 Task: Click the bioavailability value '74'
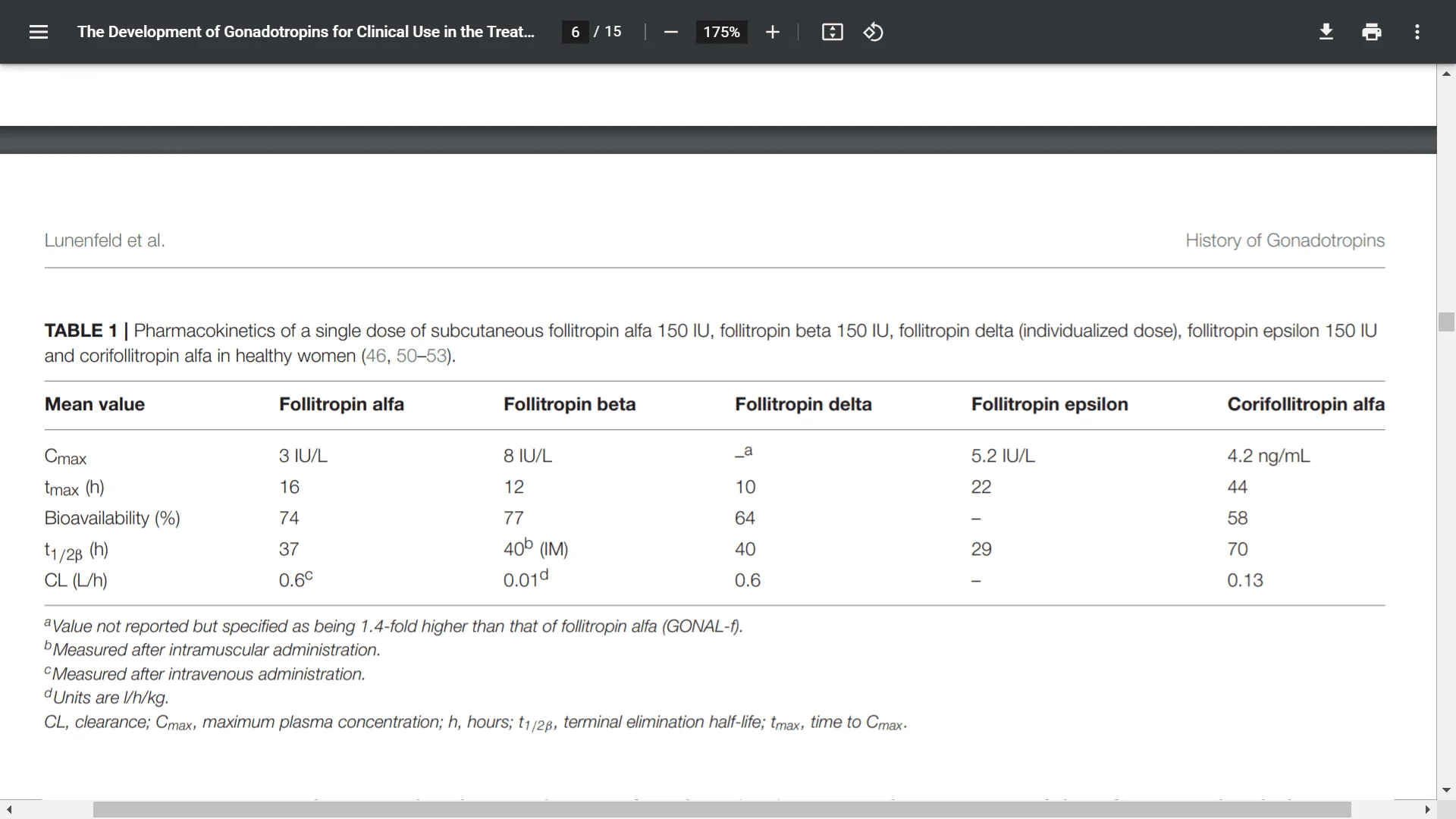coord(289,518)
